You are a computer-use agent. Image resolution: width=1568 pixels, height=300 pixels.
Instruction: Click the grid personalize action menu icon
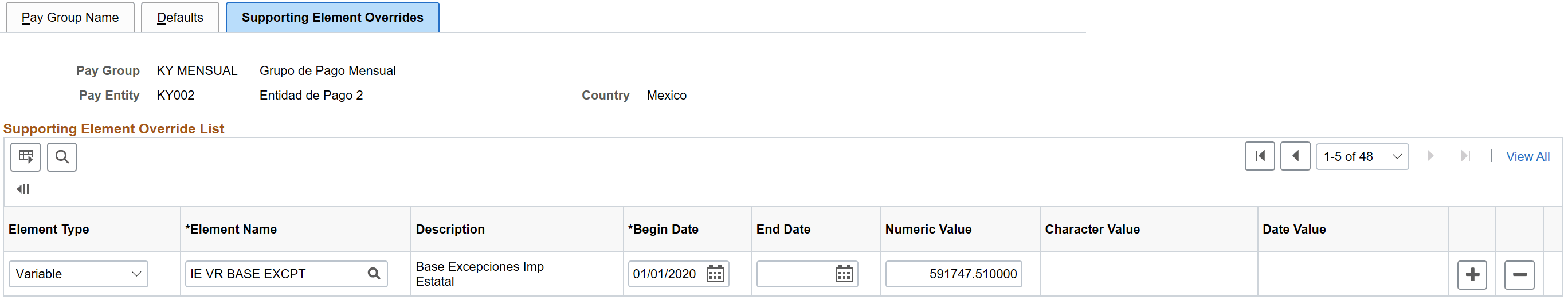coord(26,157)
